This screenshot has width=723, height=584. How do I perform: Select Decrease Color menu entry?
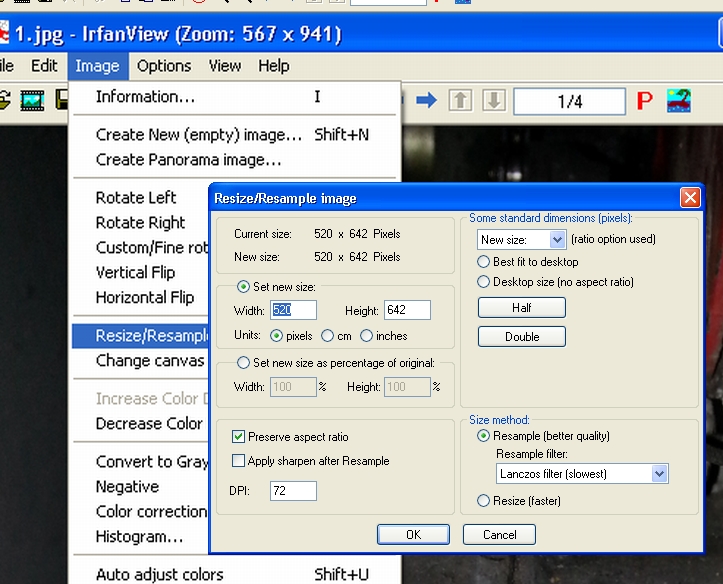pos(140,424)
